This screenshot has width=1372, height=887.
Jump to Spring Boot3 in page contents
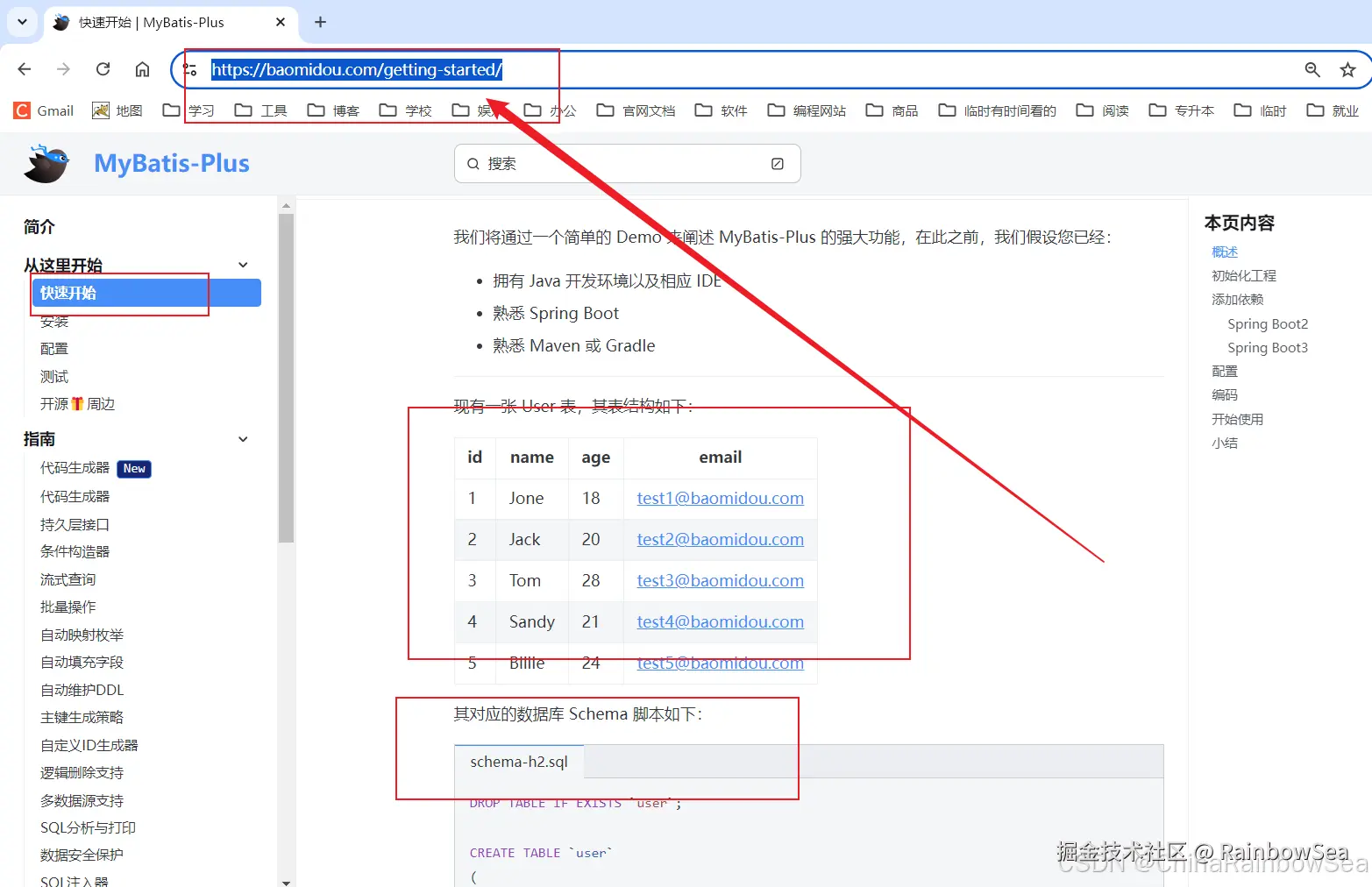(1268, 348)
